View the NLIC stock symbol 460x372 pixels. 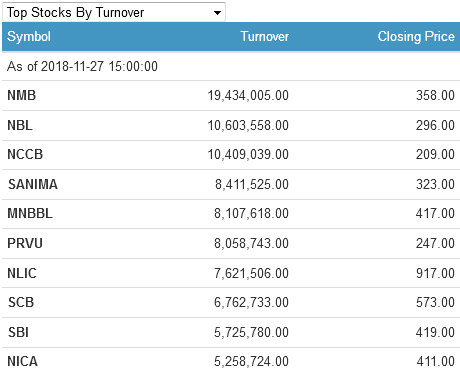pyautogui.click(x=22, y=273)
